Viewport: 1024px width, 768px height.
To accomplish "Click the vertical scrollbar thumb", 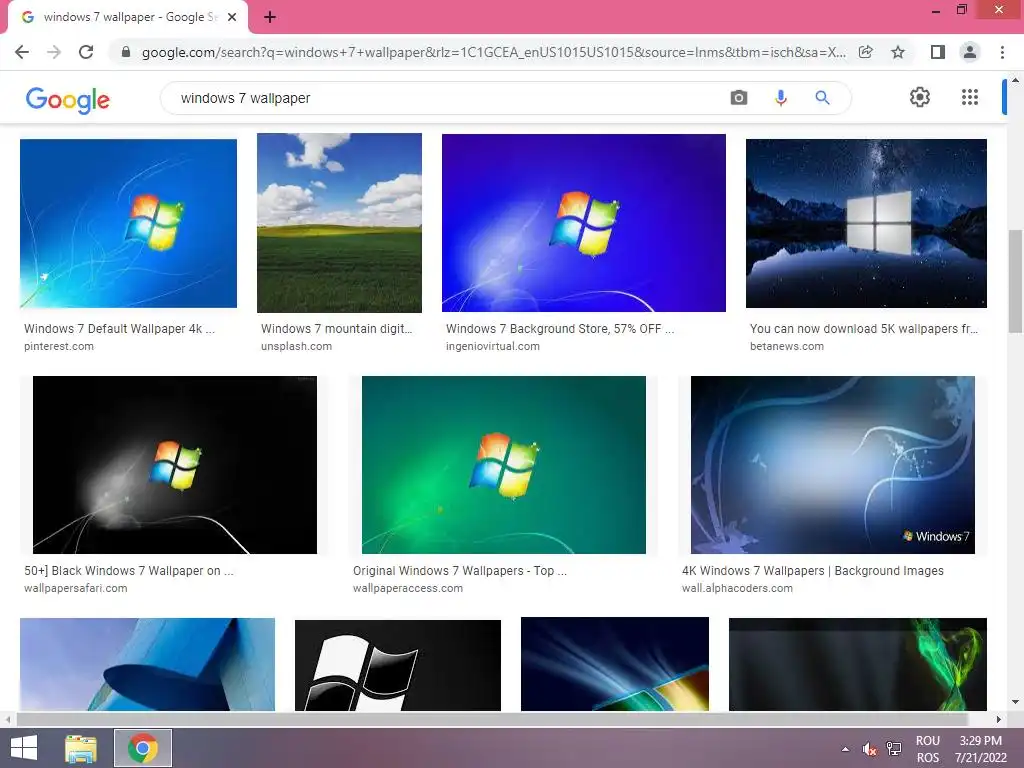I will click(x=1015, y=281).
